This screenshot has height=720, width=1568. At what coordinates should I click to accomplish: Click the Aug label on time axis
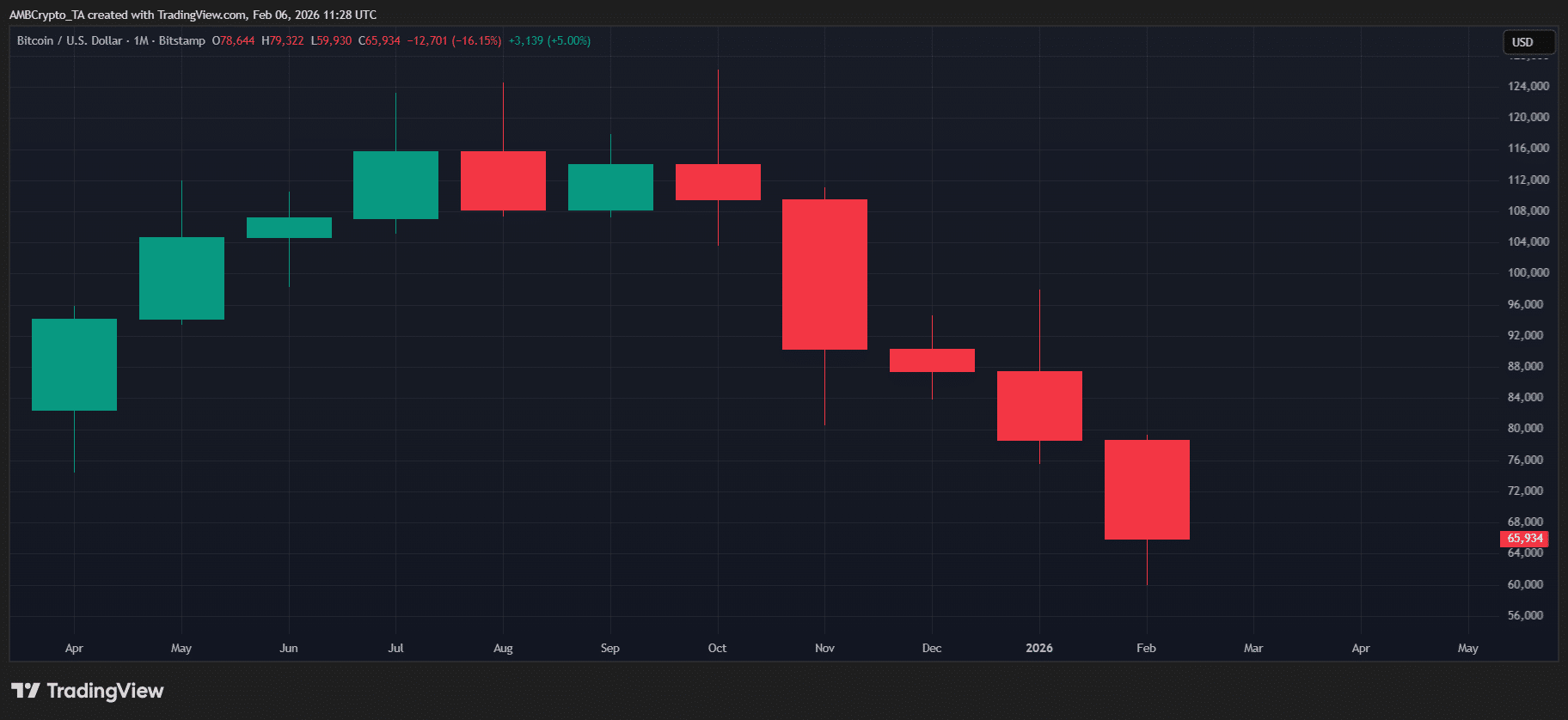503,648
